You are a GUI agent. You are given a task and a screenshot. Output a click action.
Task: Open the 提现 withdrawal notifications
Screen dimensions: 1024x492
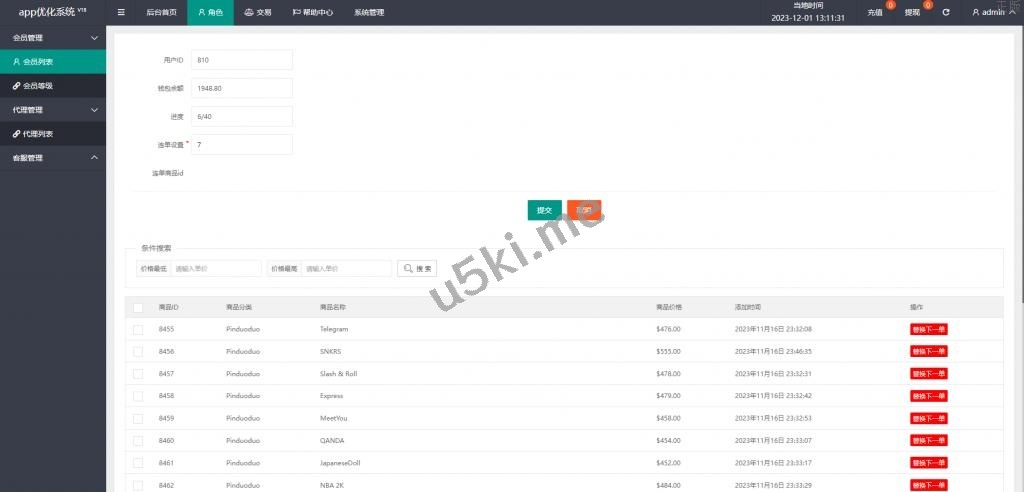913,13
